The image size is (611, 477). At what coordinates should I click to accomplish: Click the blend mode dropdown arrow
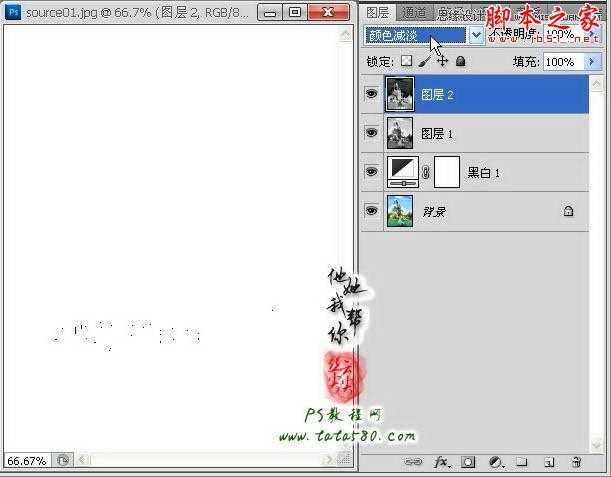pyautogui.click(x=476, y=35)
